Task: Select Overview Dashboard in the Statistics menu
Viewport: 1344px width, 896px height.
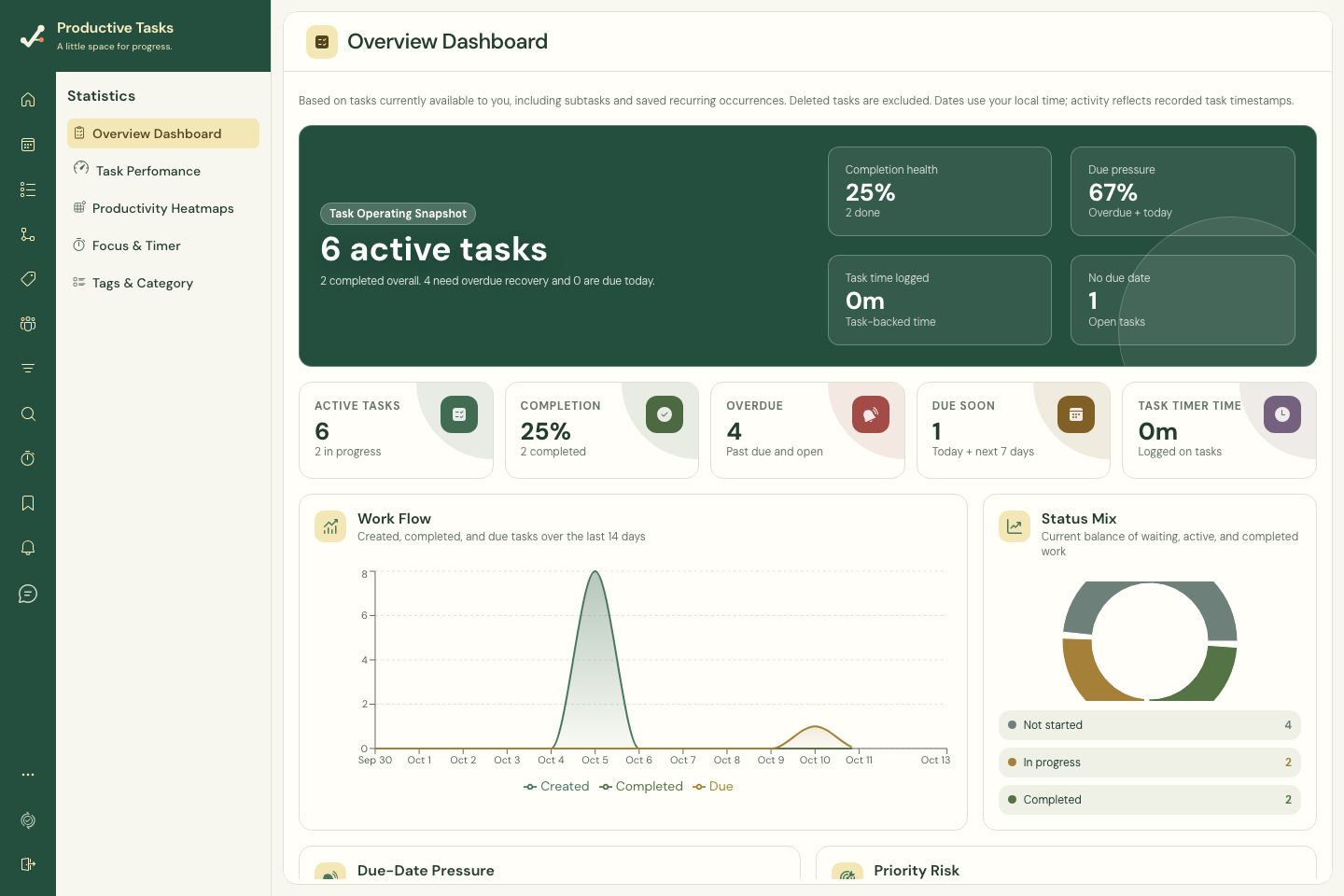Action: pyautogui.click(x=163, y=133)
